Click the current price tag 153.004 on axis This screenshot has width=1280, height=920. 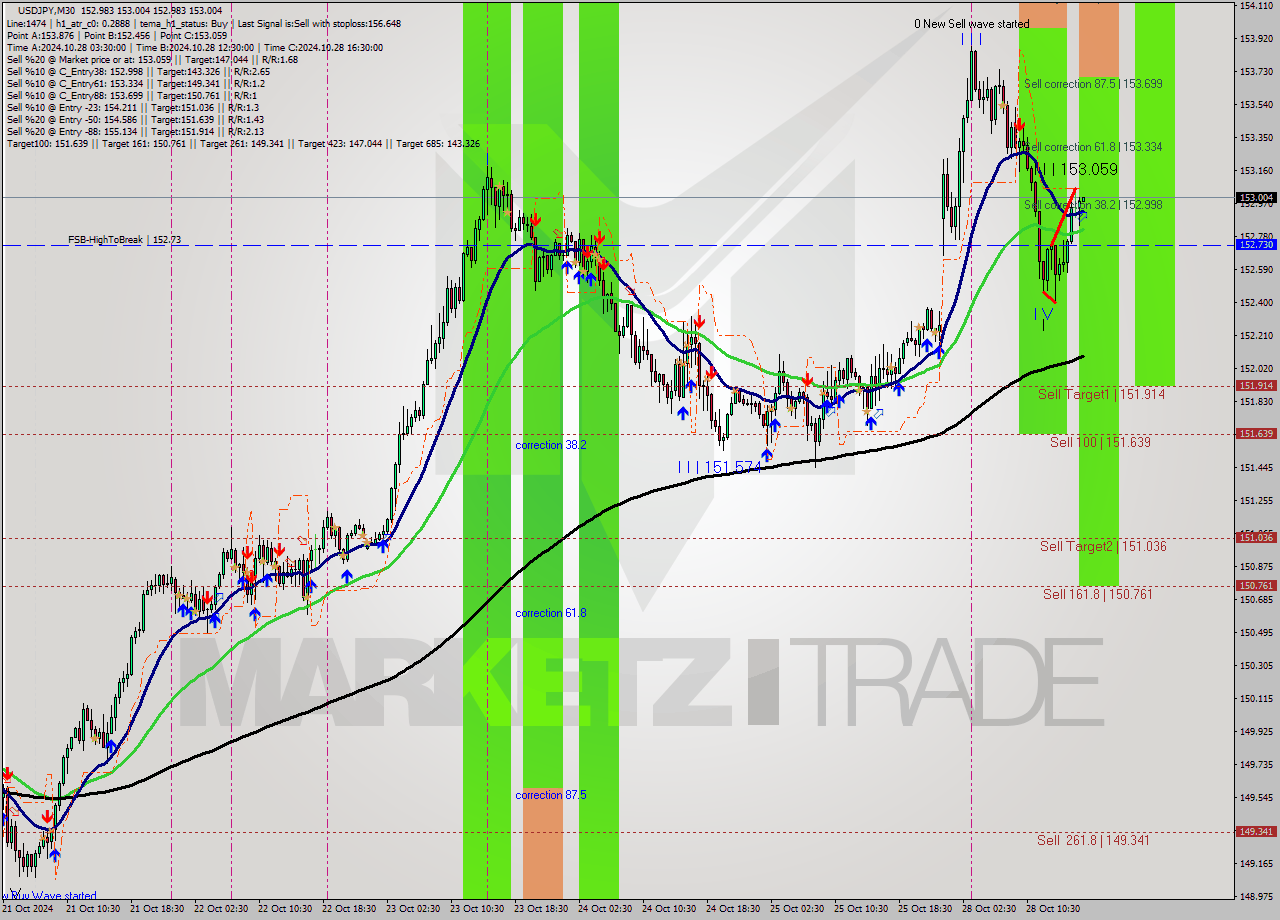pyautogui.click(x=1257, y=198)
